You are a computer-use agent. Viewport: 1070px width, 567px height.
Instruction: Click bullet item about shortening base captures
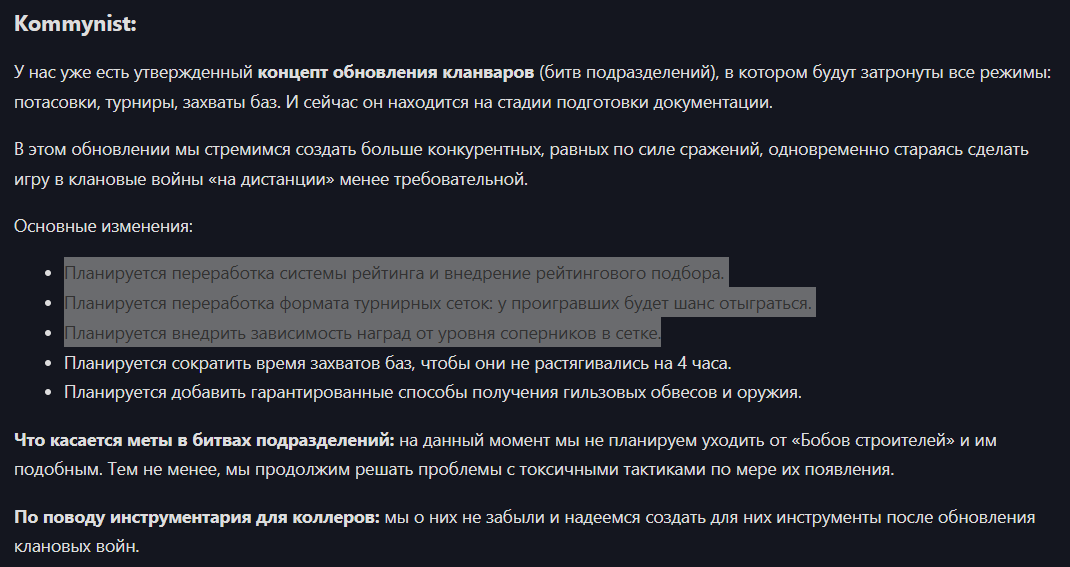pyautogui.click(x=398, y=363)
